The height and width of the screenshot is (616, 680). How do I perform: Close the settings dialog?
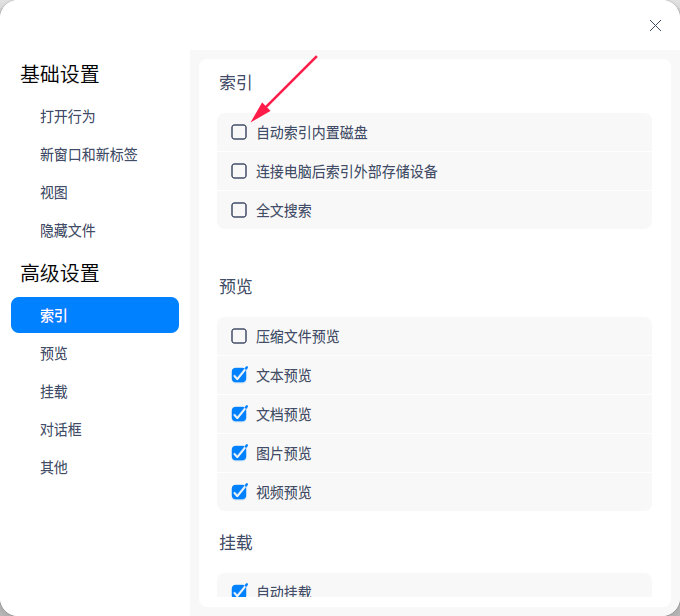point(655,26)
